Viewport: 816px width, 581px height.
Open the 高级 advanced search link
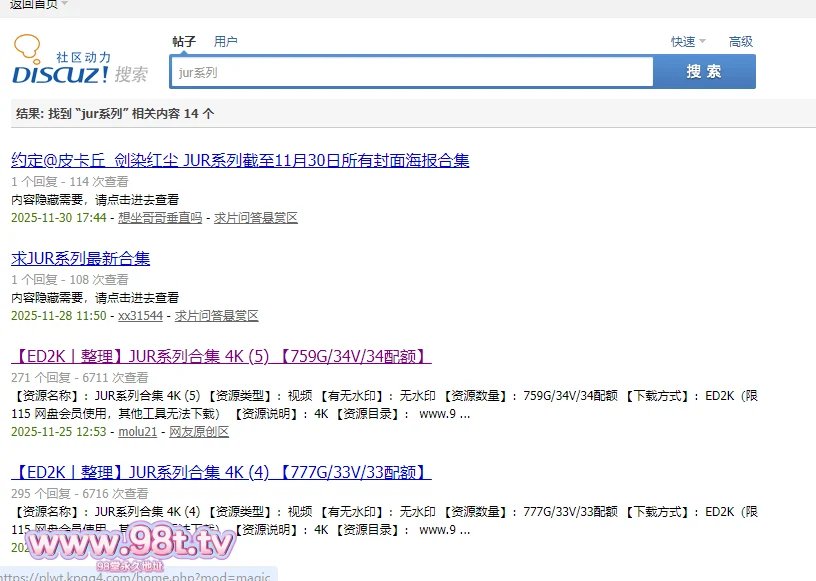coord(740,42)
